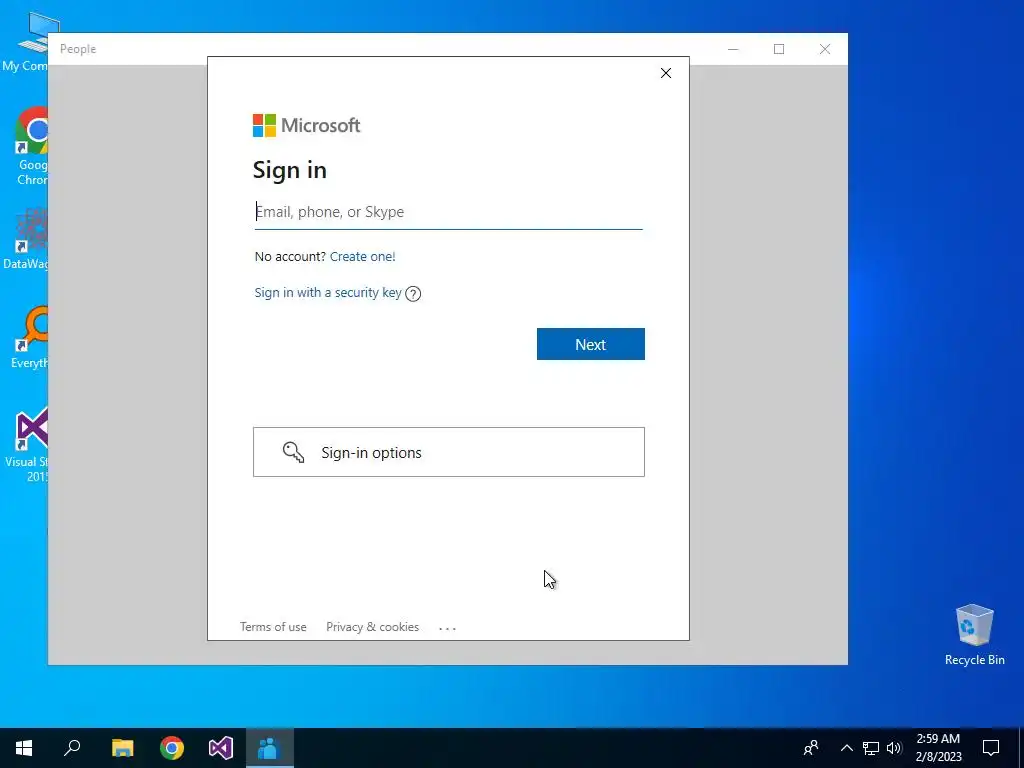This screenshot has height=768, width=1024.
Task: Open the notification center icon
Action: tap(991, 748)
